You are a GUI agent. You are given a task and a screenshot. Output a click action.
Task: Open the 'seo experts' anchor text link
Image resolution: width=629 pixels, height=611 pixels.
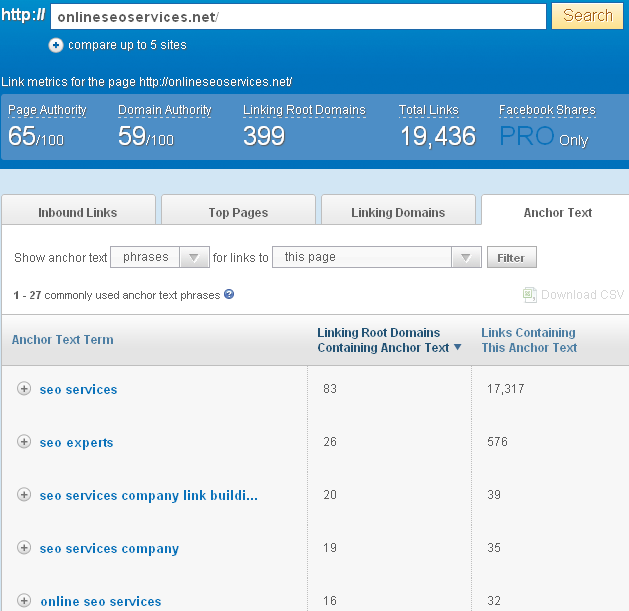click(76, 442)
